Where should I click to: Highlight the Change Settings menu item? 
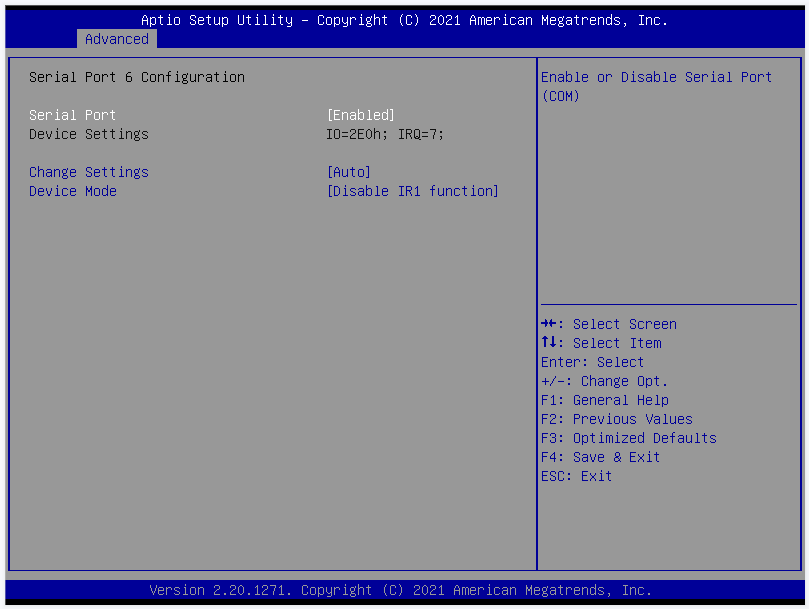pyautogui.click(x=88, y=172)
